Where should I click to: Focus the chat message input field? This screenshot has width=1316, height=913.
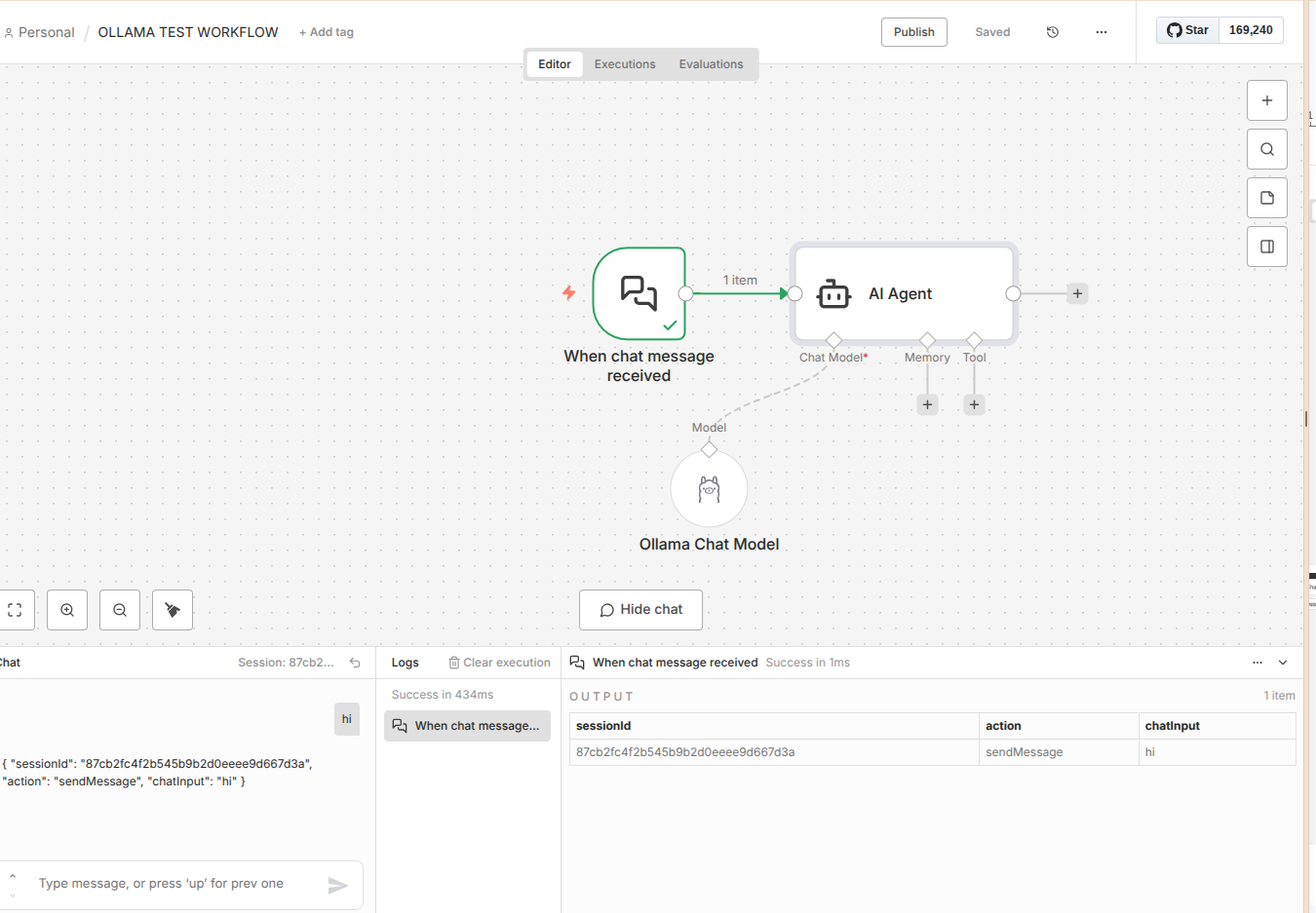click(175, 884)
